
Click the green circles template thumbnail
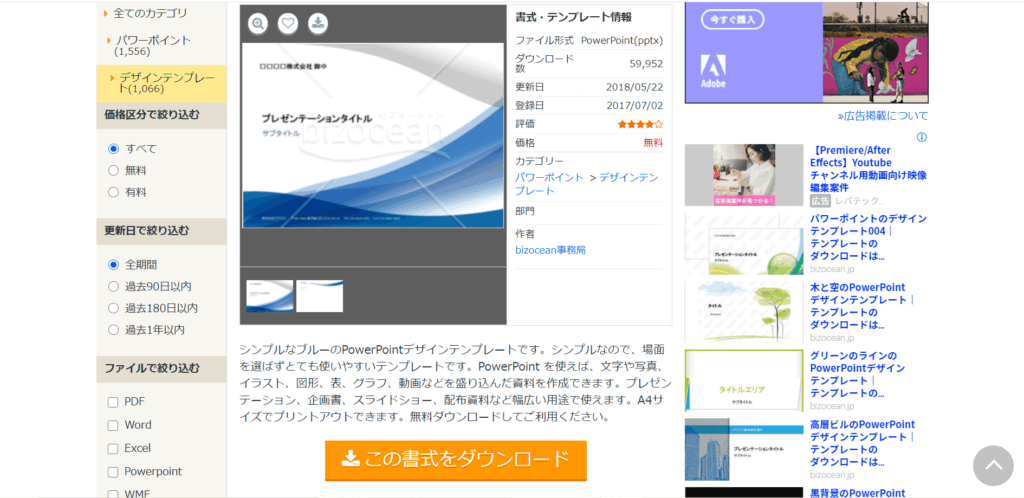744,243
